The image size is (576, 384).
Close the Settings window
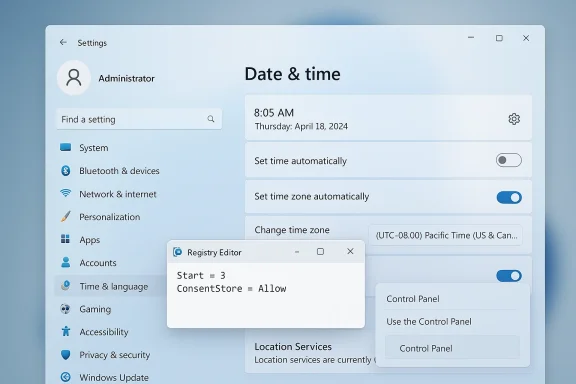click(x=526, y=38)
